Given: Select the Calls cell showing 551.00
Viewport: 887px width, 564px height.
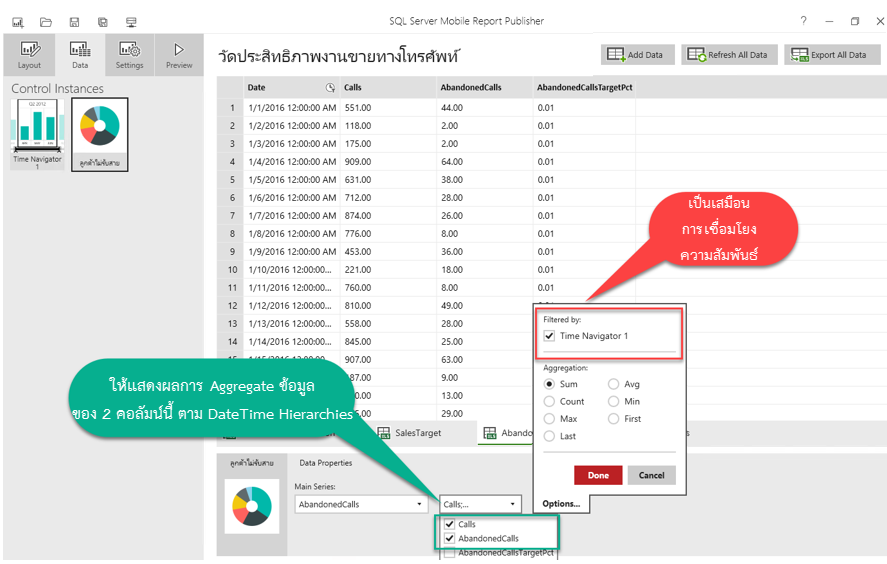Looking at the screenshot, I should (388, 107).
